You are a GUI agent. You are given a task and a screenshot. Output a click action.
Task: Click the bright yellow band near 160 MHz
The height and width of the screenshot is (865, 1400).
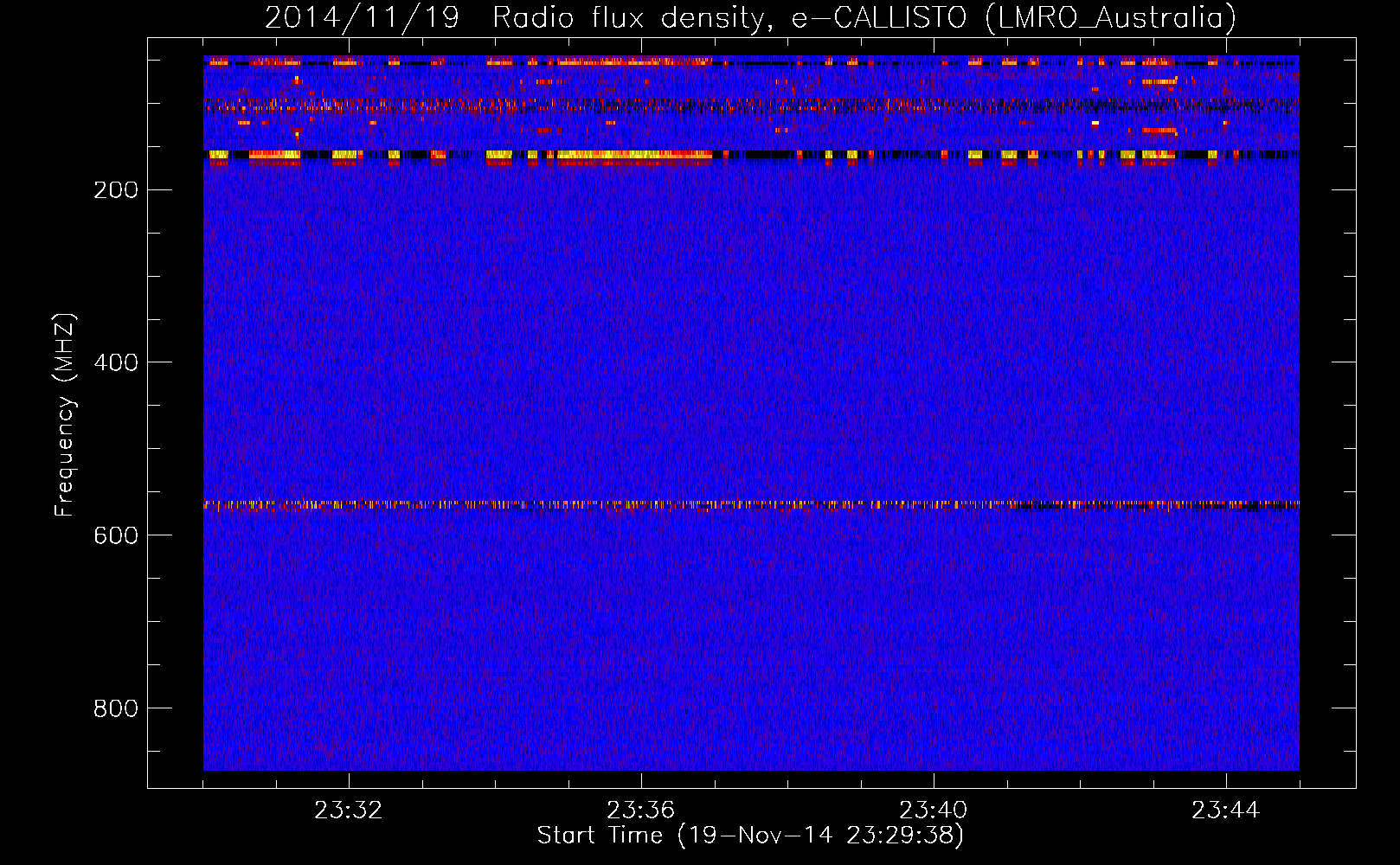(751, 156)
